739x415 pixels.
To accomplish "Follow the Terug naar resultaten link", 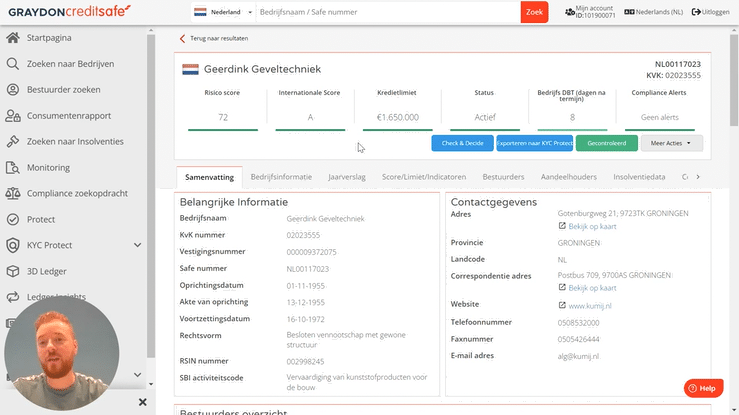I will [x=219, y=39].
